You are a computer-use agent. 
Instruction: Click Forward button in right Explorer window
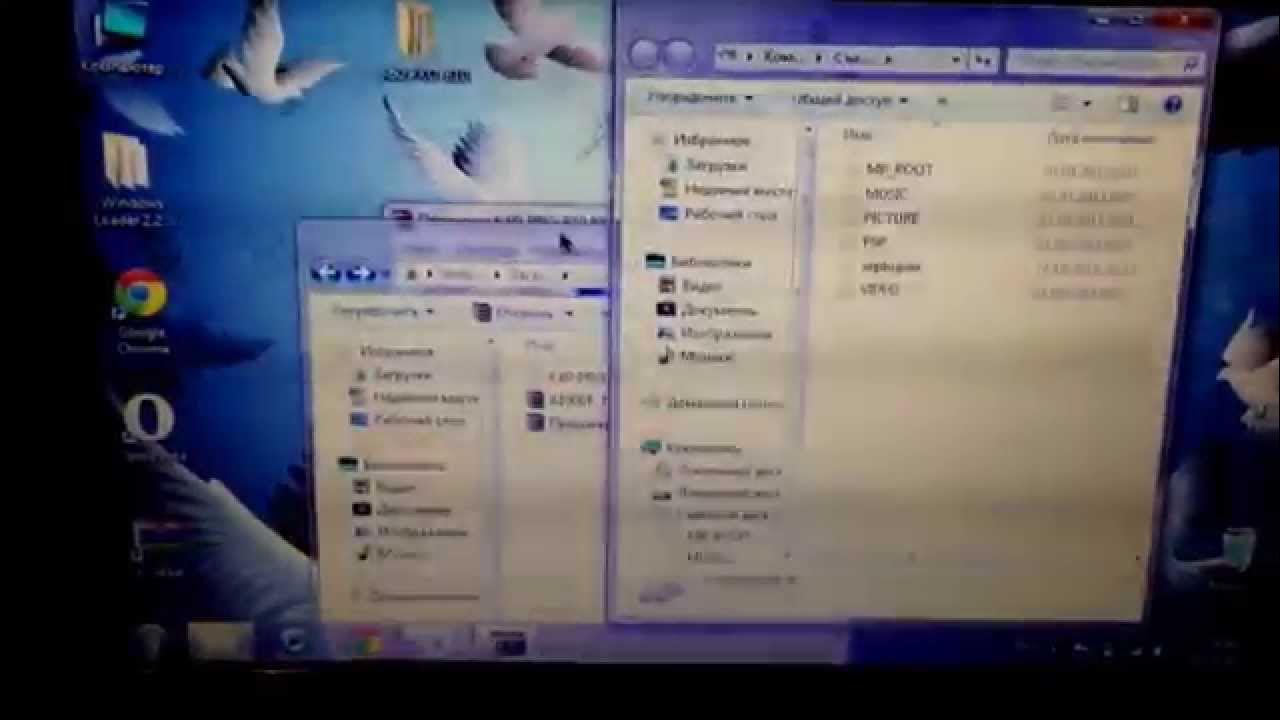tap(680, 56)
